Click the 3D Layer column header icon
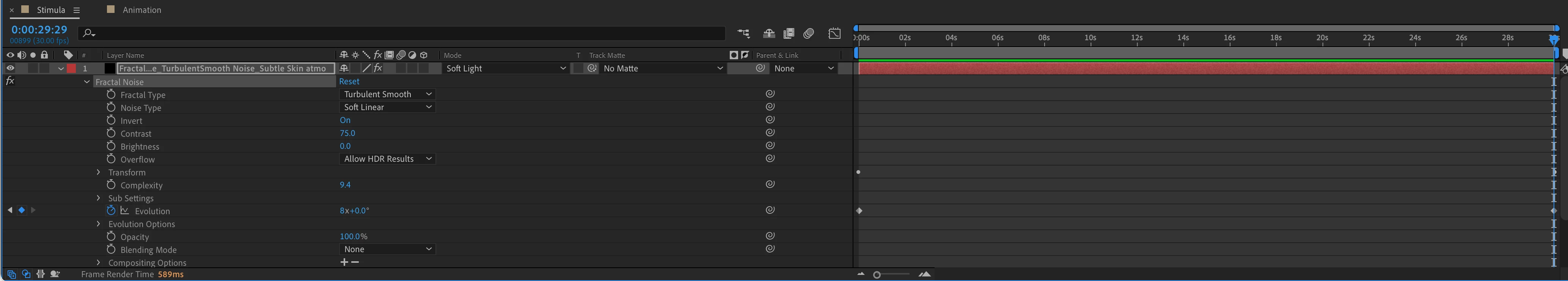 (x=424, y=55)
